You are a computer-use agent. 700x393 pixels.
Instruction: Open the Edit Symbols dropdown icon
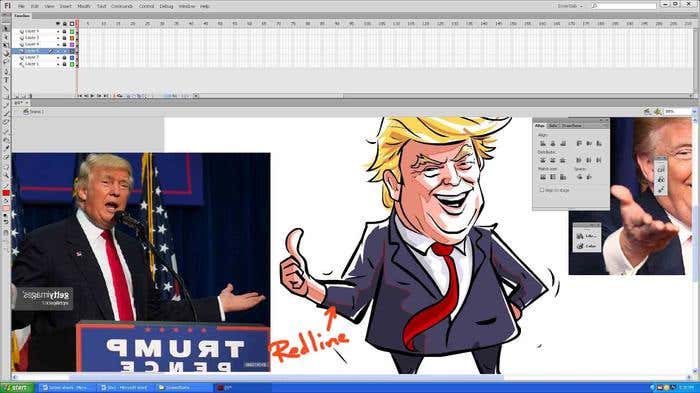tap(658, 112)
